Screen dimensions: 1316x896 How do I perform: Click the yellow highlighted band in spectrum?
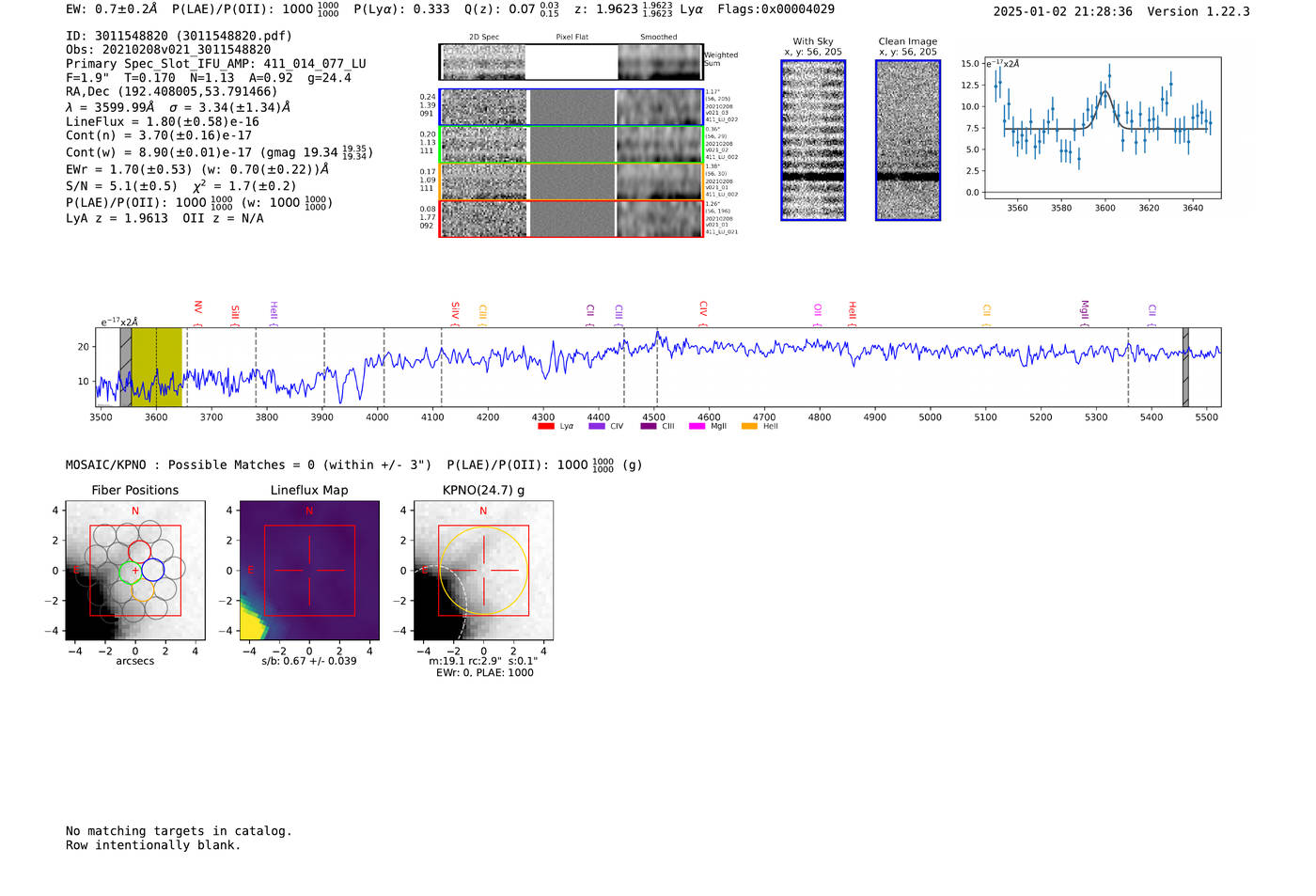point(156,367)
